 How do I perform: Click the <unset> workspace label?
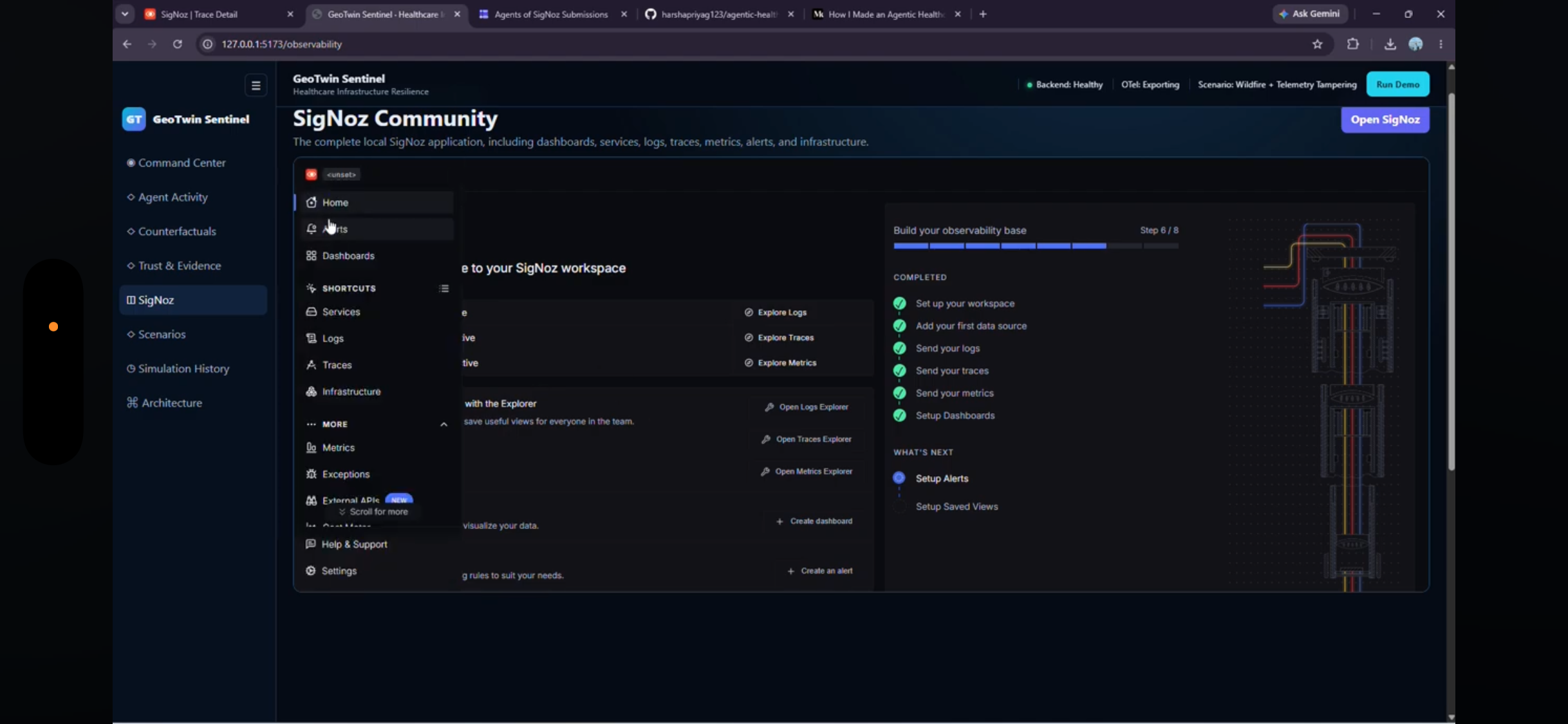pyautogui.click(x=341, y=174)
